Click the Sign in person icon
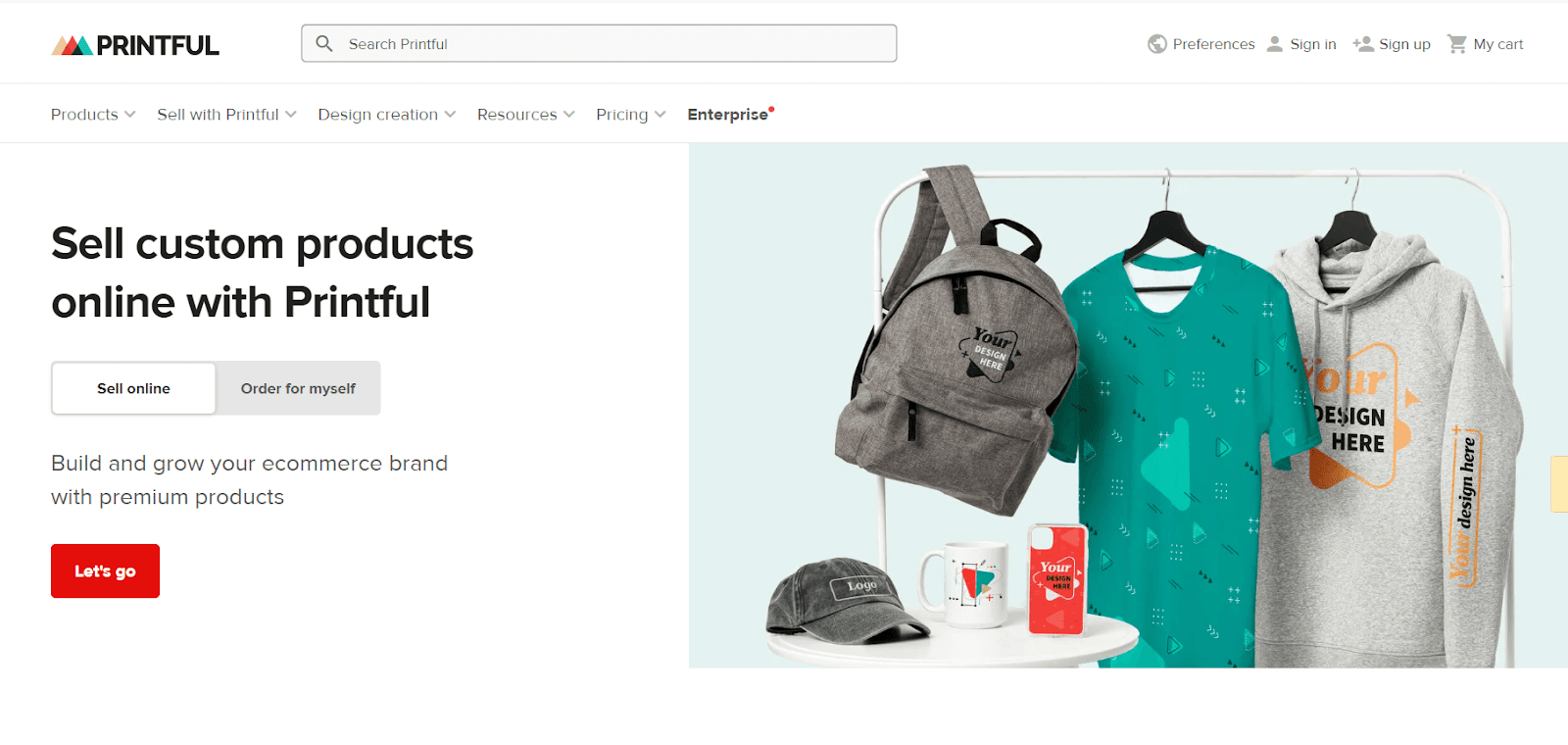The image size is (1568, 745). click(1275, 44)
